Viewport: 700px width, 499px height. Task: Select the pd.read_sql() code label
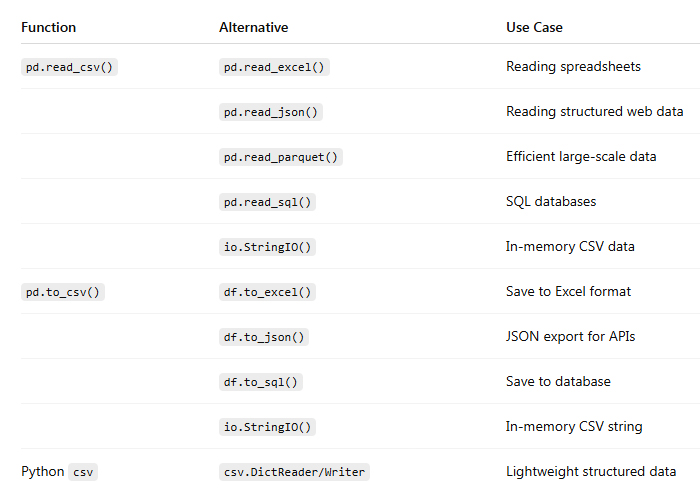tap(267, 202)
